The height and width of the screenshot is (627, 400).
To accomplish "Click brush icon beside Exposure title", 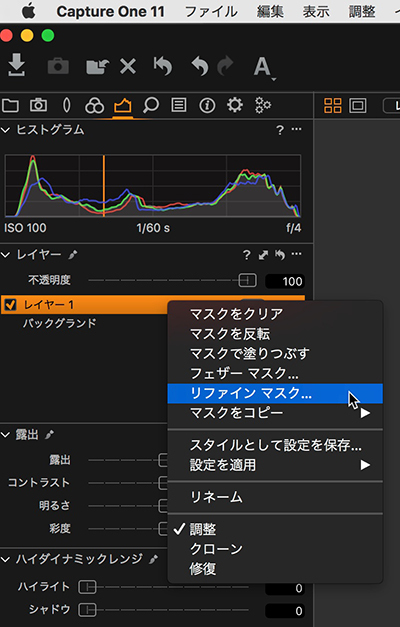I will coord(50,435).
